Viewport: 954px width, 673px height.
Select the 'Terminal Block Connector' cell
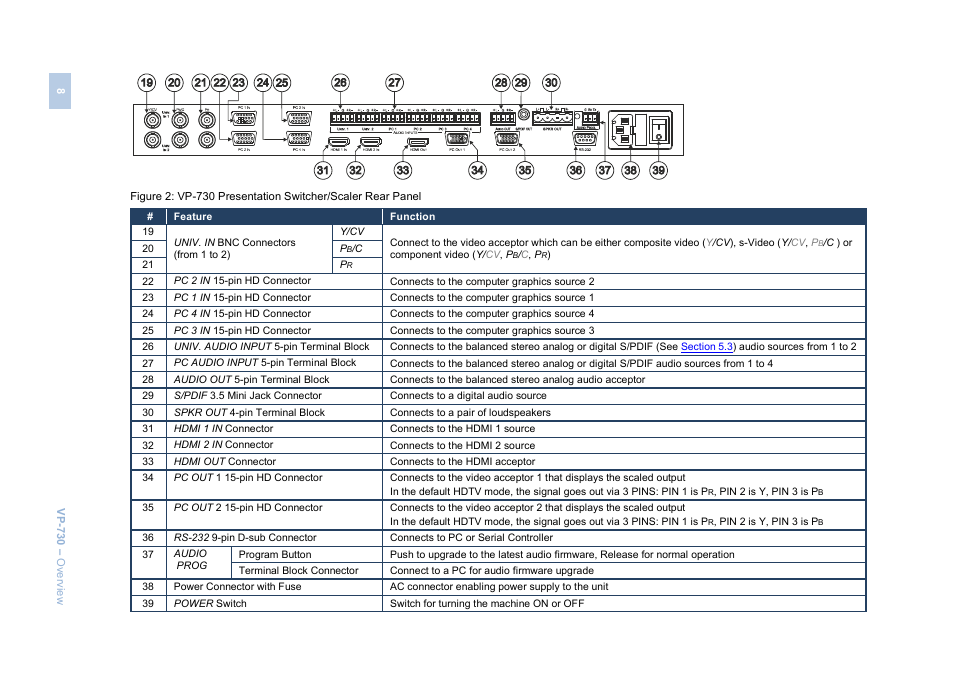[x=307, y=571]
